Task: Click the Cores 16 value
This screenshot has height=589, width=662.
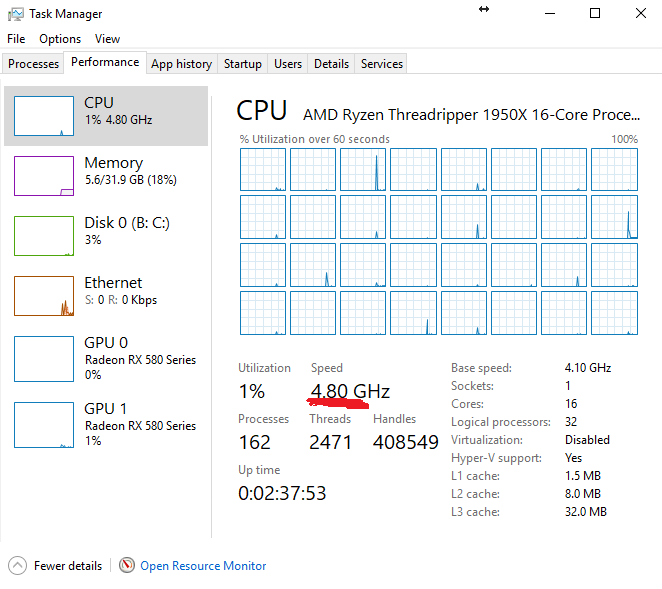Action: coord(571,404)
